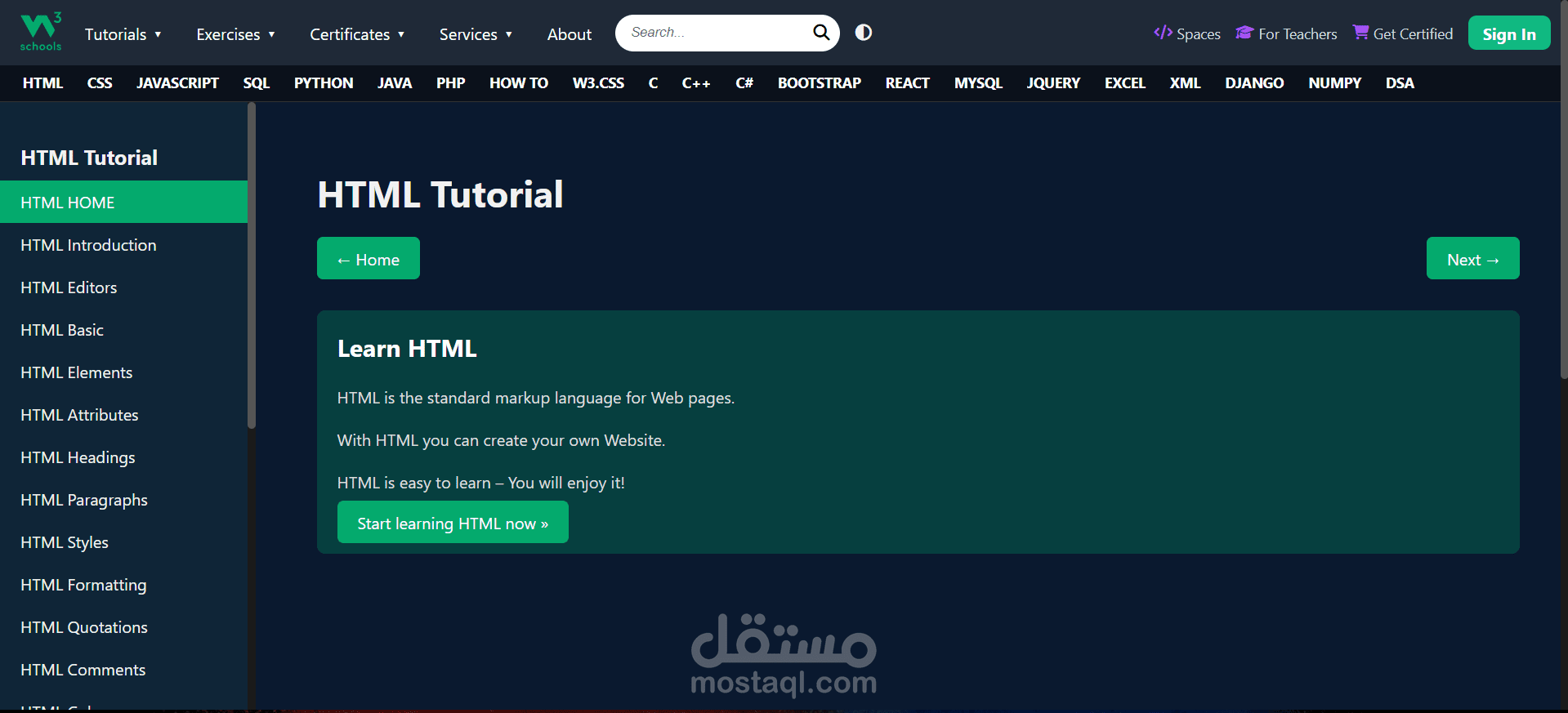Click the sidebar scrollbar thumb
Image resolution: width=1568 pixels, height=713 pixels.
pyautogui.click(x=252, y=265)
